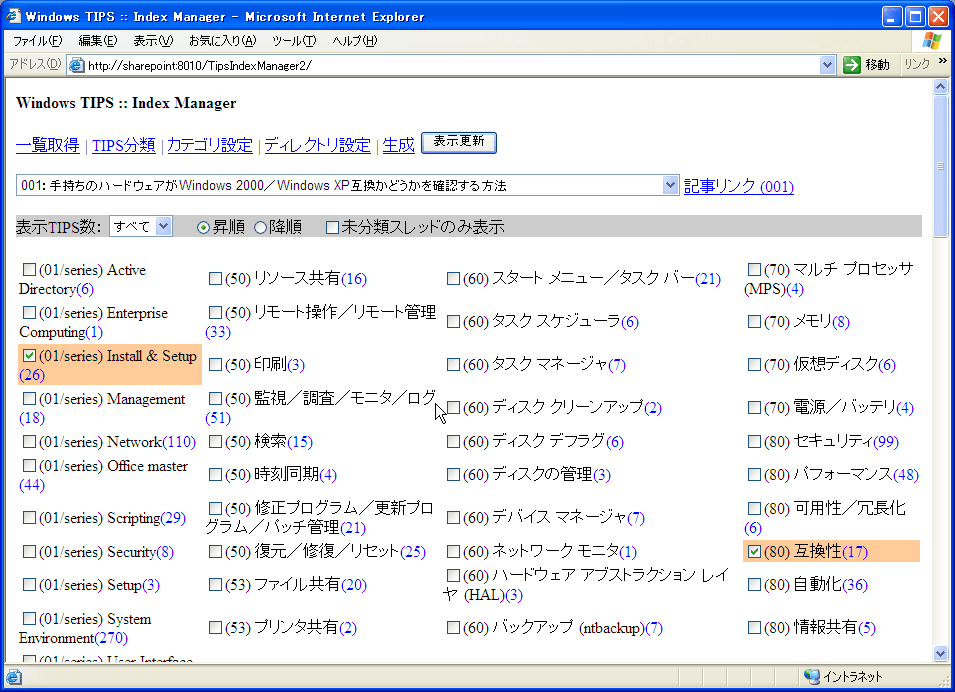Select the 降順 radio button
Screen dimensions: 955x692
260,227
